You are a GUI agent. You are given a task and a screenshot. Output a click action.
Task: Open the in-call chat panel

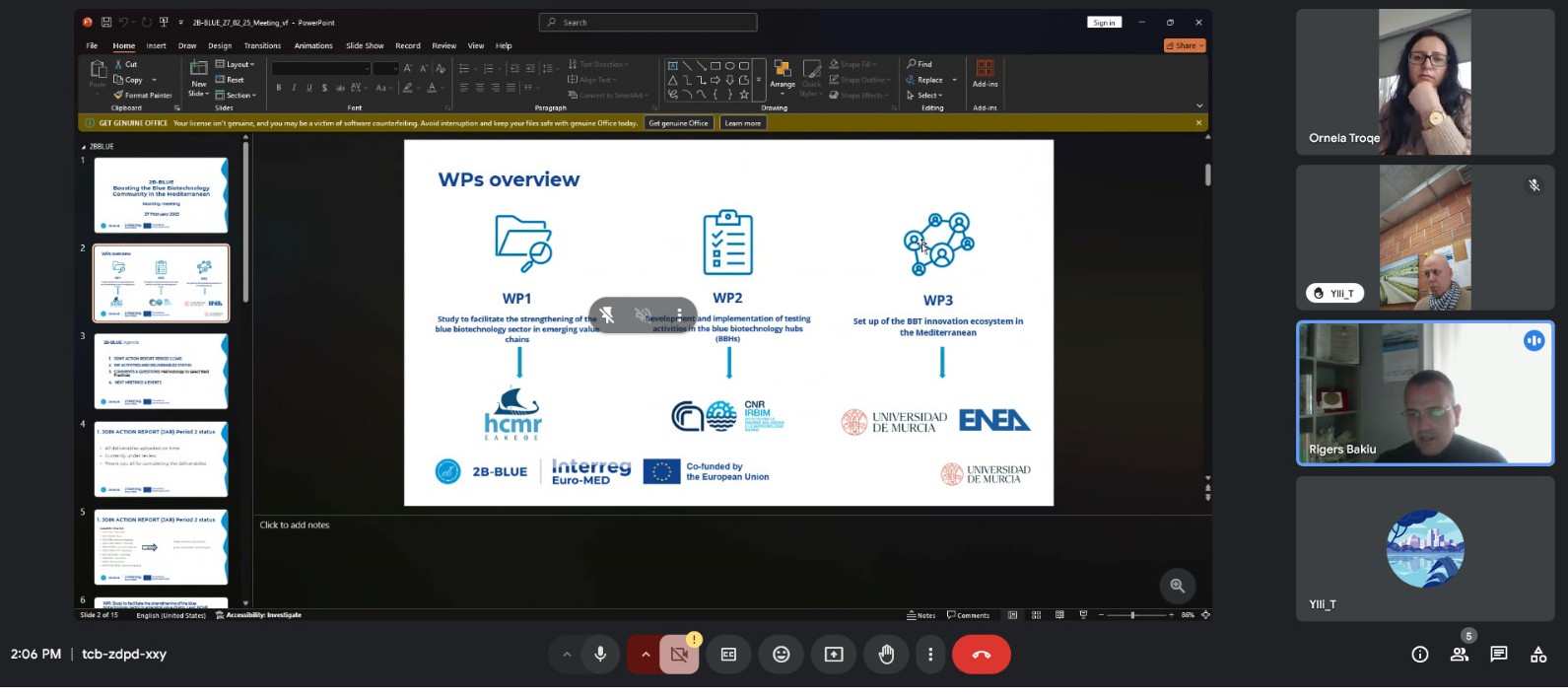point(1498,655)
